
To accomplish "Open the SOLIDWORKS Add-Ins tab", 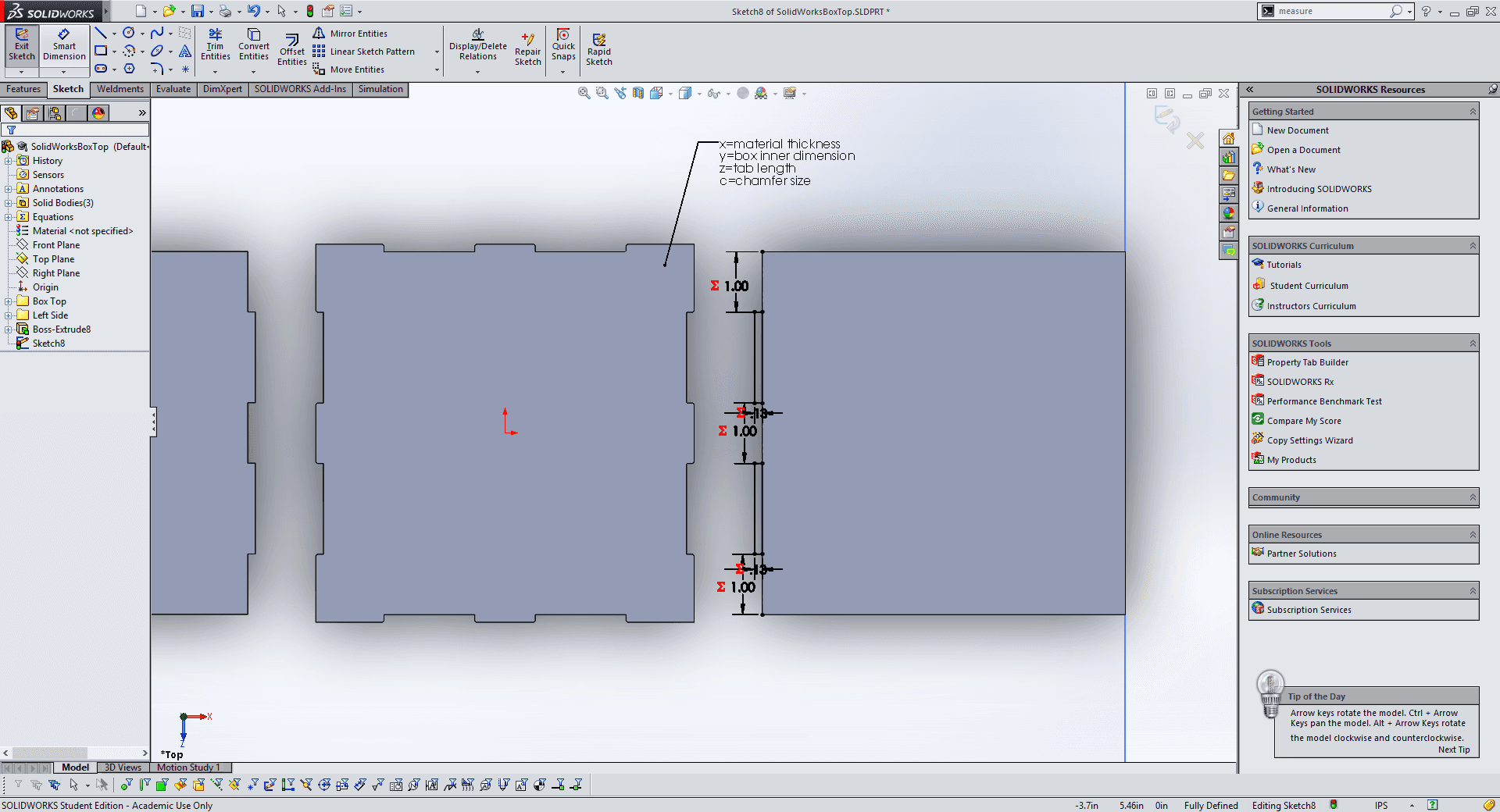I will 300,89.
